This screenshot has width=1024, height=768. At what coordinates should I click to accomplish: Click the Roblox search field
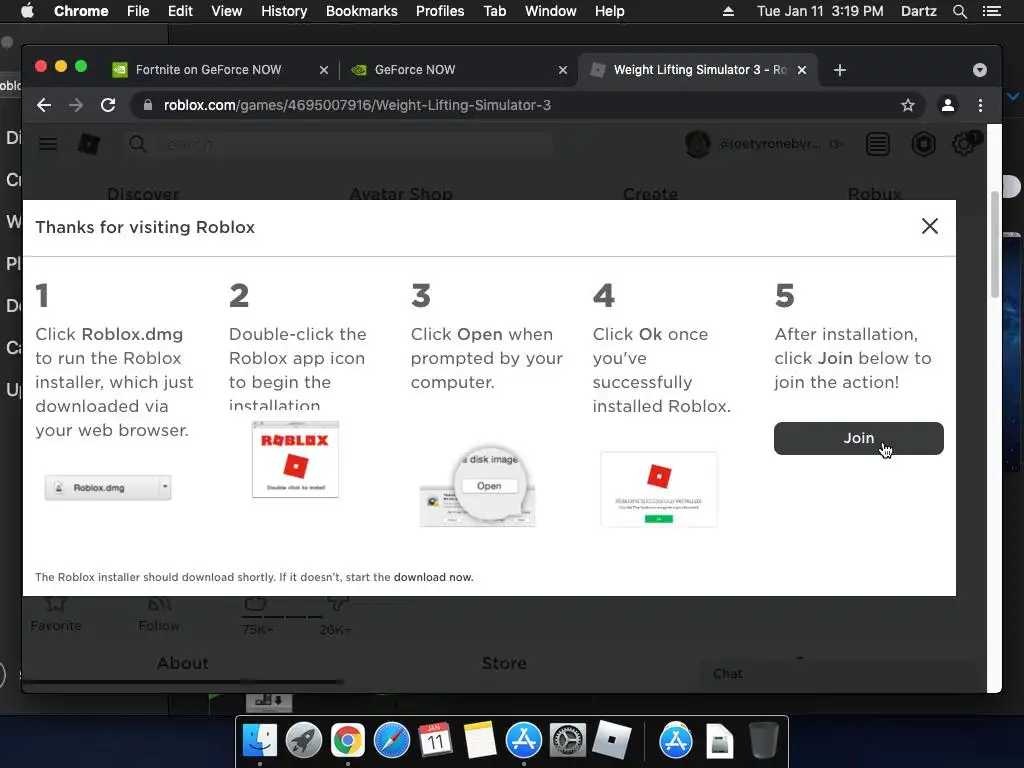click(x=338, y=144)
